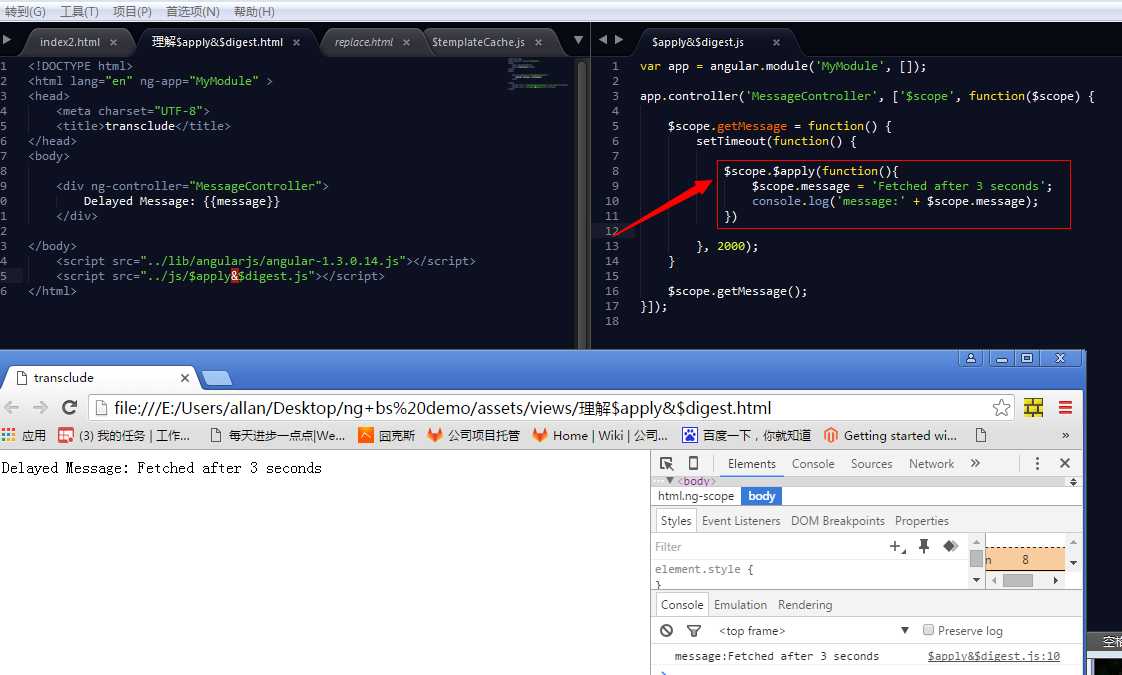
Task: Click the right pane previous tab arrow
Action: click(603, 39)
